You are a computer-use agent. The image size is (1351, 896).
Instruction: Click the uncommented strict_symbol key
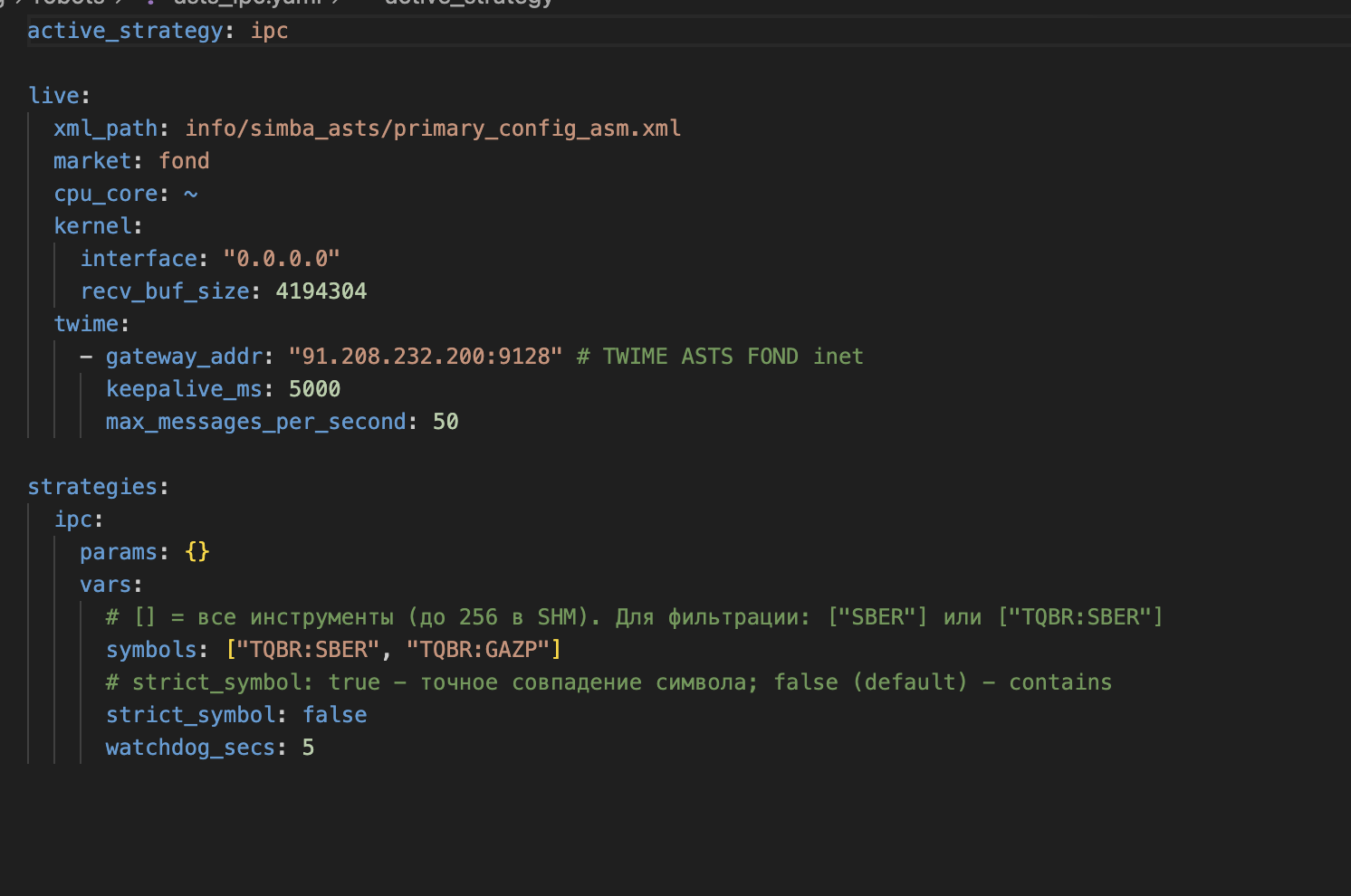pos(190,715)
